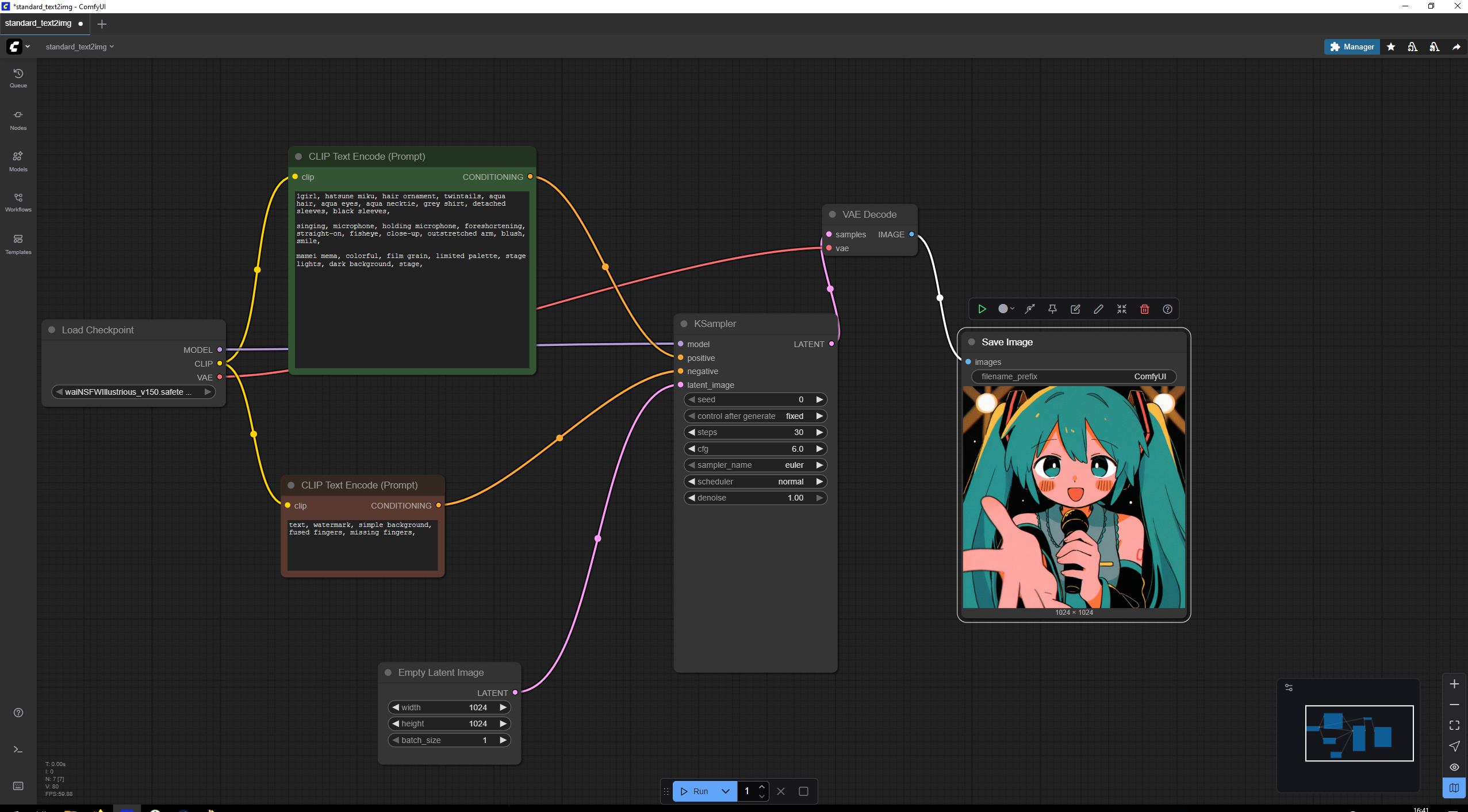
Task: Click the star icon next to Manager
Action: [x=1391, y=47]
